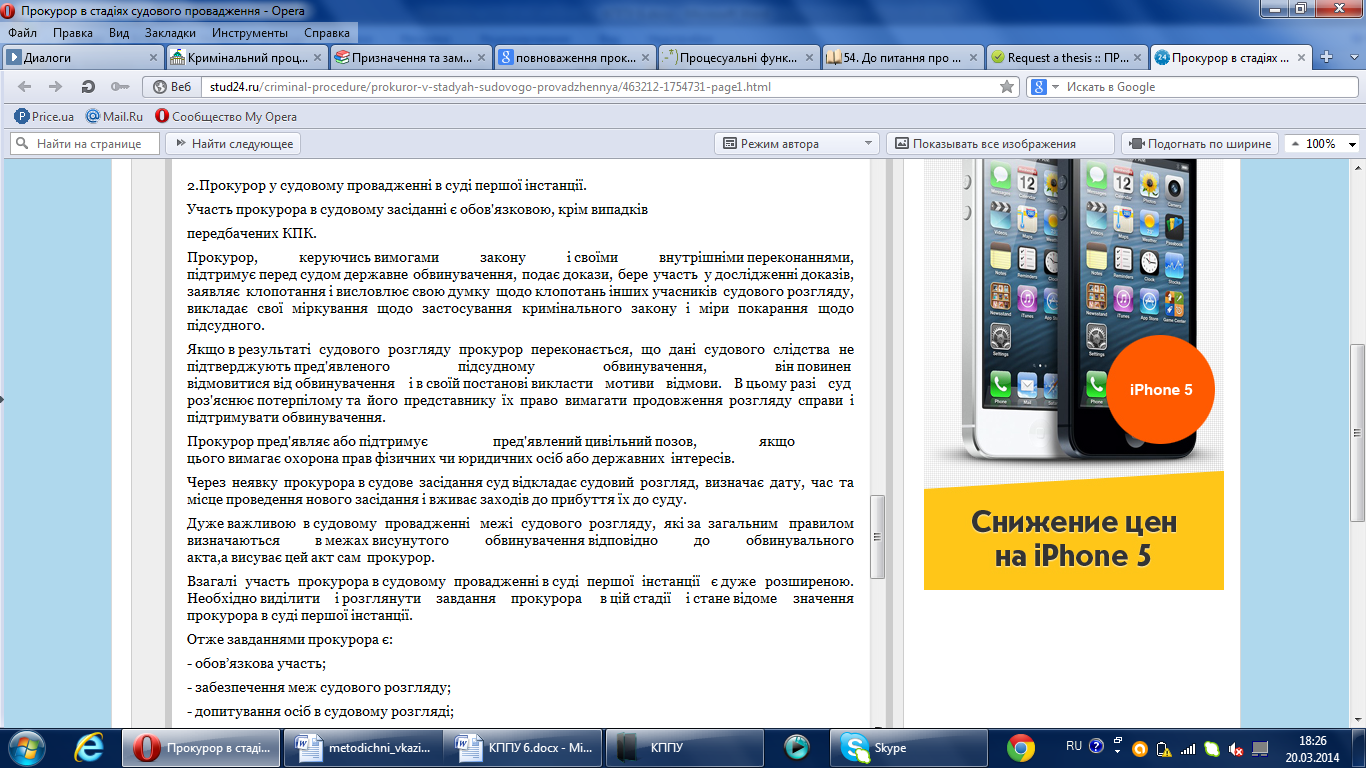The image size is (1366, 768).
Task: Open the Google search engine selector
Action: pyautogui.click(x=1045, y=87)
